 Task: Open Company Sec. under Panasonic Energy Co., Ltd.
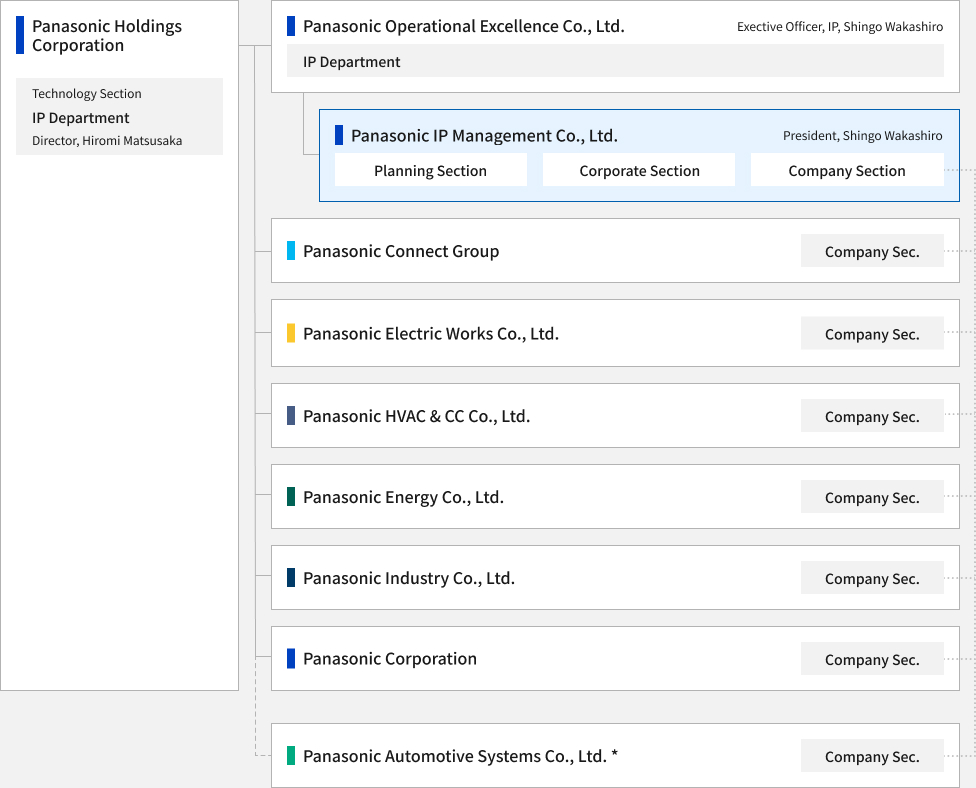point(871,497)
